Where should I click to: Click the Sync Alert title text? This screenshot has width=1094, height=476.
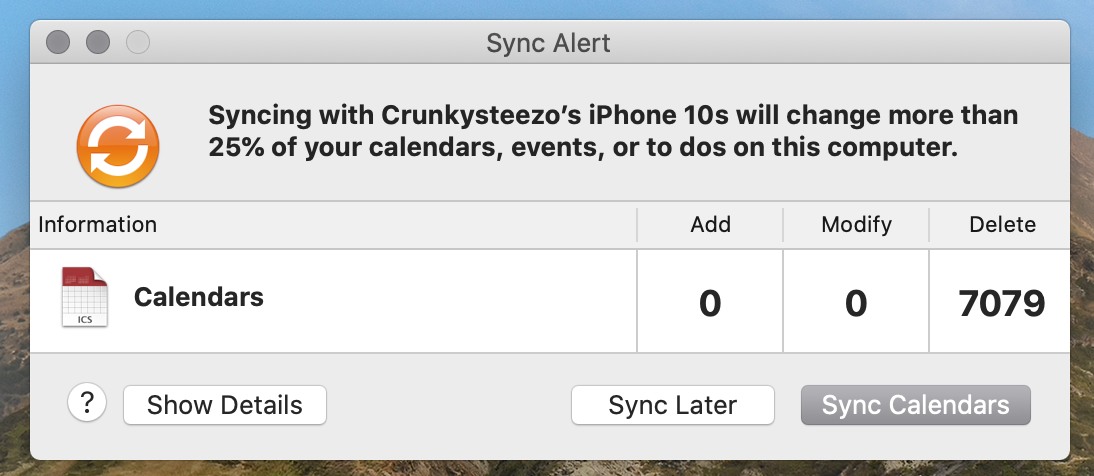tap(548, 43)
